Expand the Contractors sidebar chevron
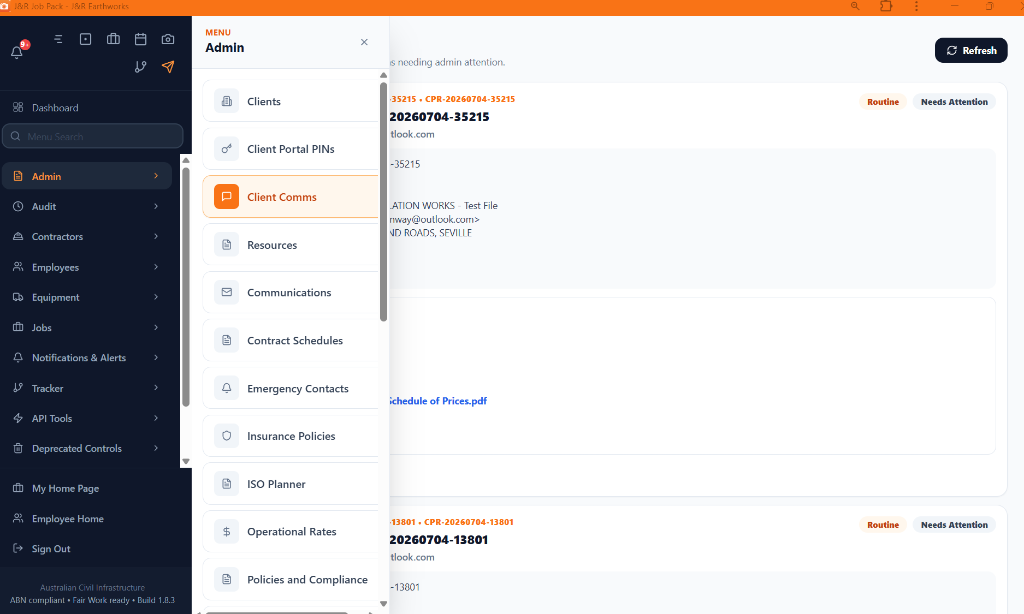Viewport: 1024px width, 614px height. [x=156, y=236]
